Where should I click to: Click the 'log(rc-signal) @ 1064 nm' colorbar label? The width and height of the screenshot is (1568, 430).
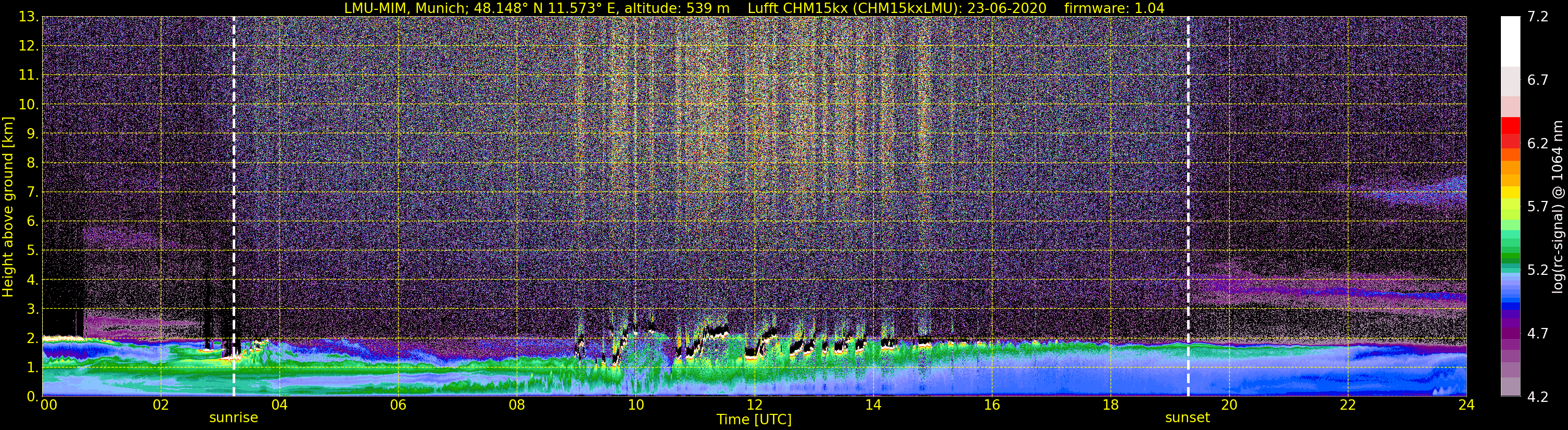(x=1558, y=207)
